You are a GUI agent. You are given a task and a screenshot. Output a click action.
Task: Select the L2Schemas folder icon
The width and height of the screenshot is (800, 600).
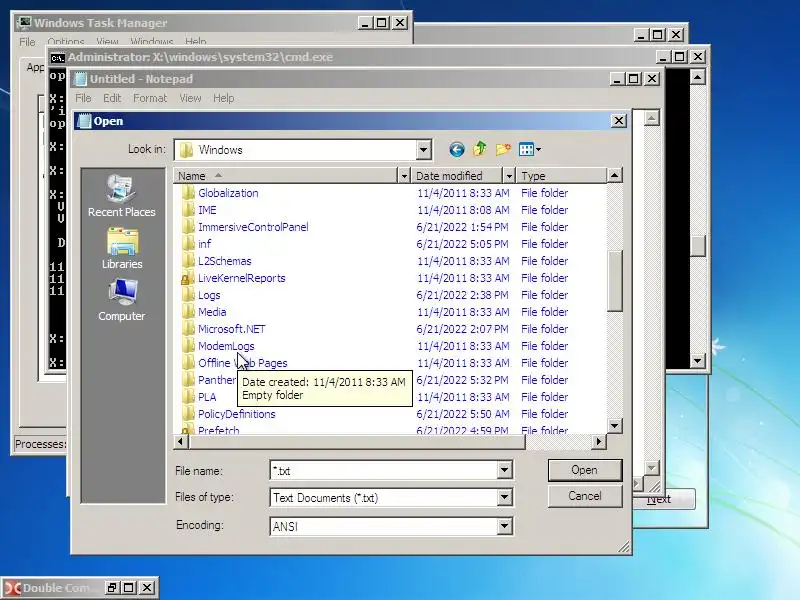[188, 261]
